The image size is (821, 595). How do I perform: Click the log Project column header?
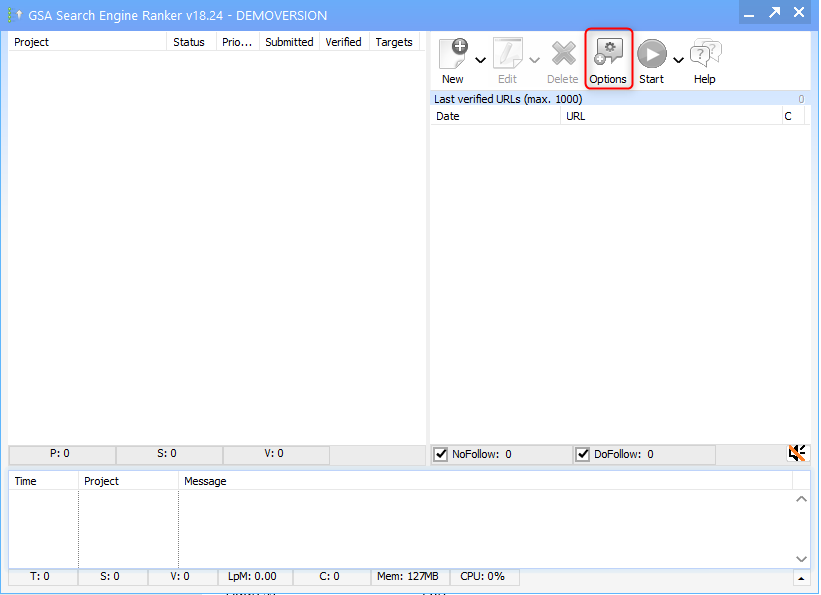(x=128, y=481)
